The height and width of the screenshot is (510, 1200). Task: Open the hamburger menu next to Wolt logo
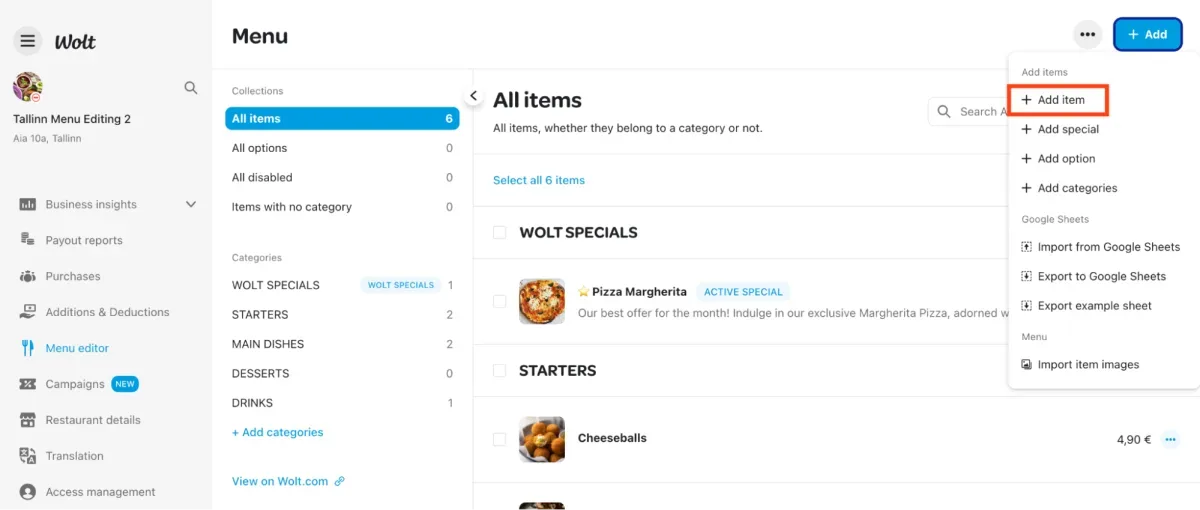pyautogui.click(x=28, y=41)
